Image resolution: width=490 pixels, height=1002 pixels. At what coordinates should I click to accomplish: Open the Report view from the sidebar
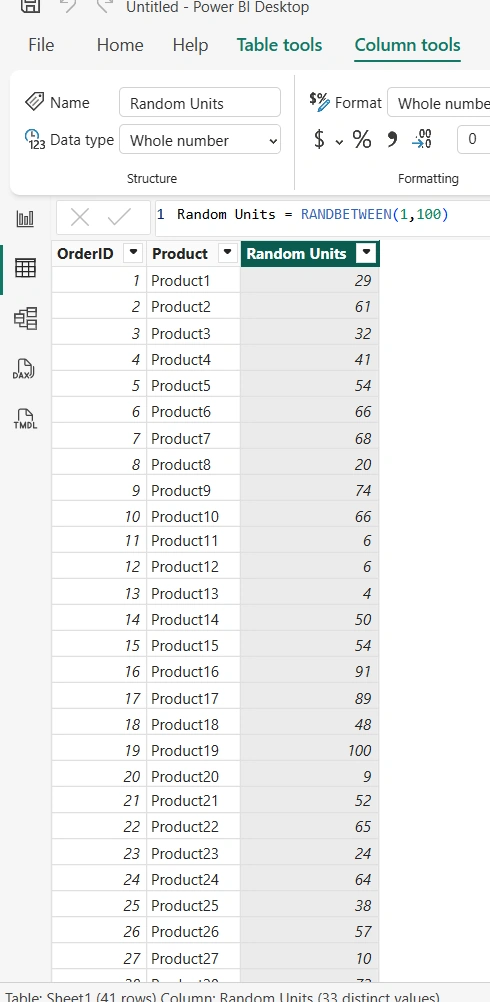pos(26,219)
